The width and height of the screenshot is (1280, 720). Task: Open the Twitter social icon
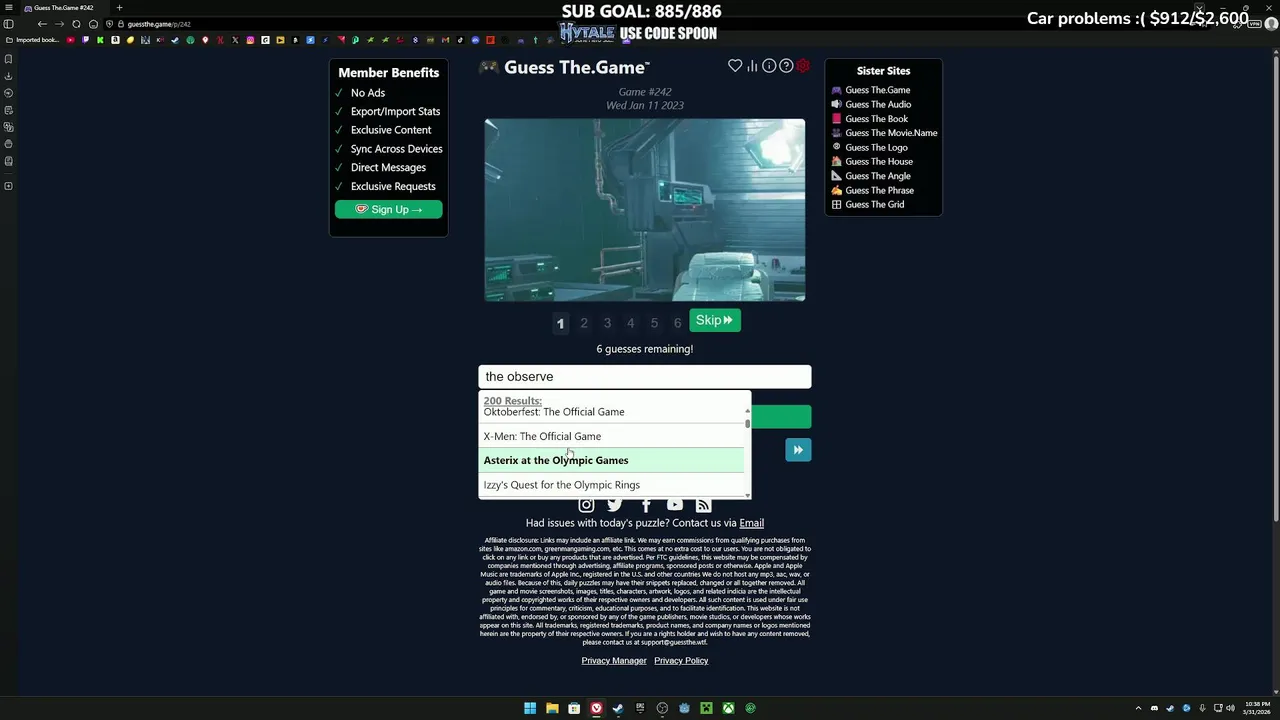click(x=615, y=505)
